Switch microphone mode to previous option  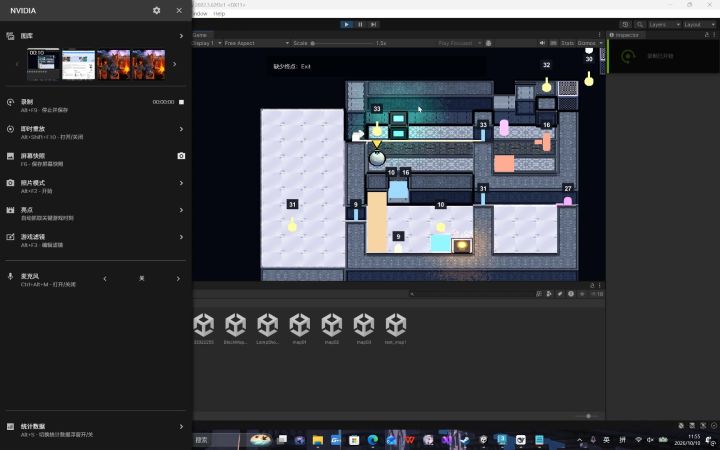click(105, 279)
